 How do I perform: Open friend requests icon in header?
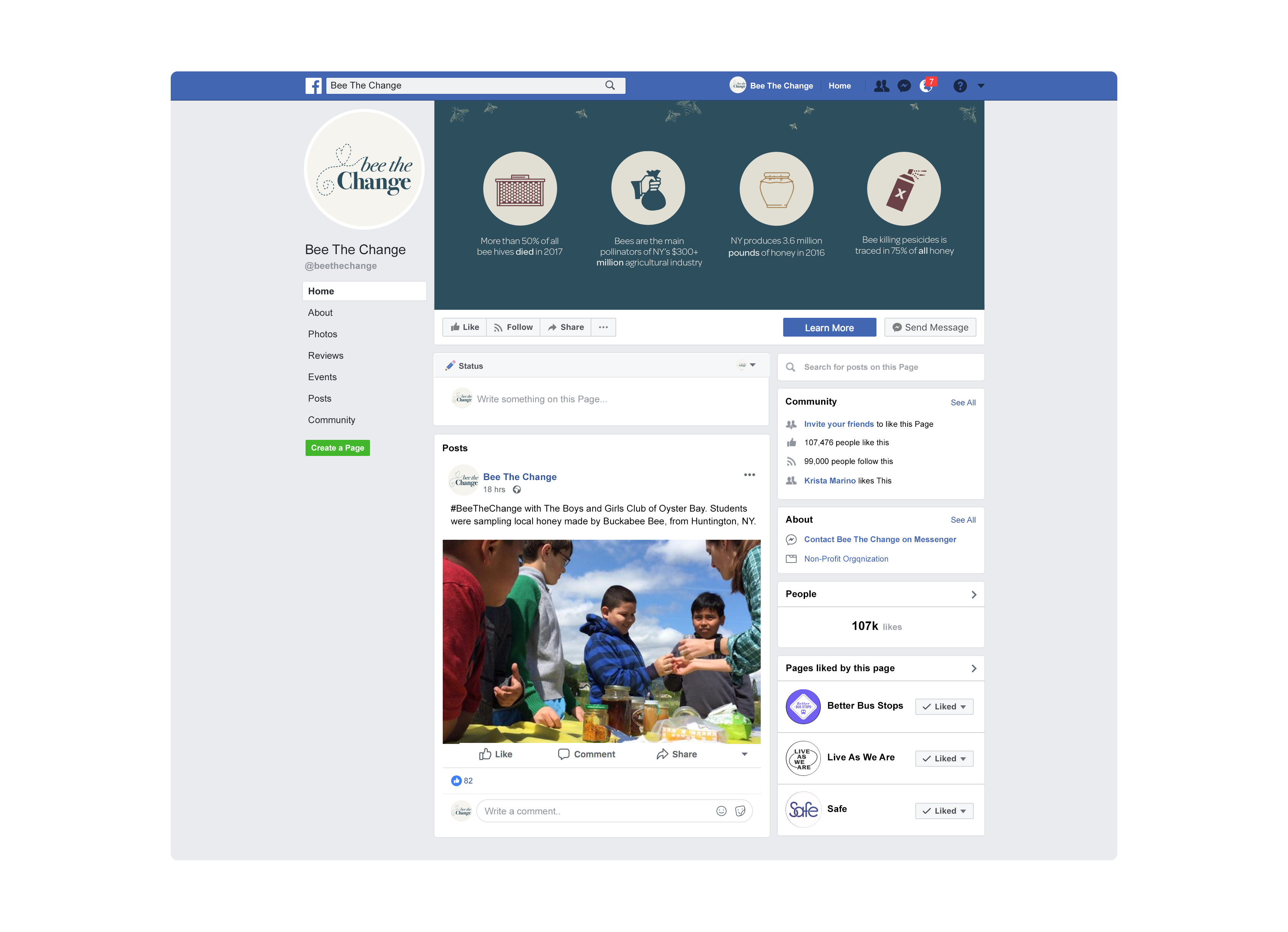(881, 86)
